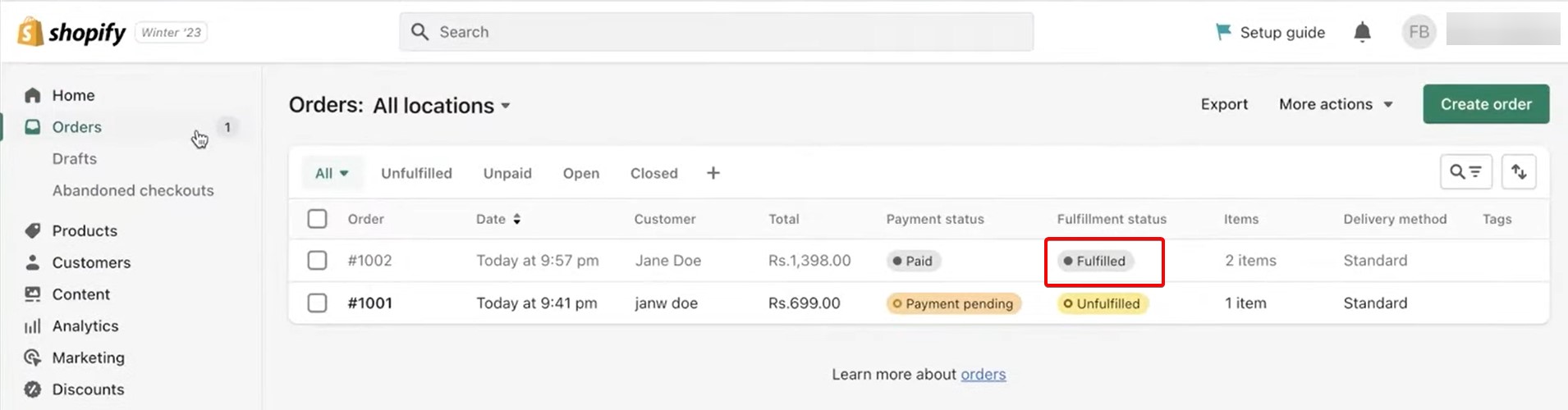Viewport: 1568px width, 410px height.
Task: Switch to the Unfulfilled tab
Action: [416, 173]
